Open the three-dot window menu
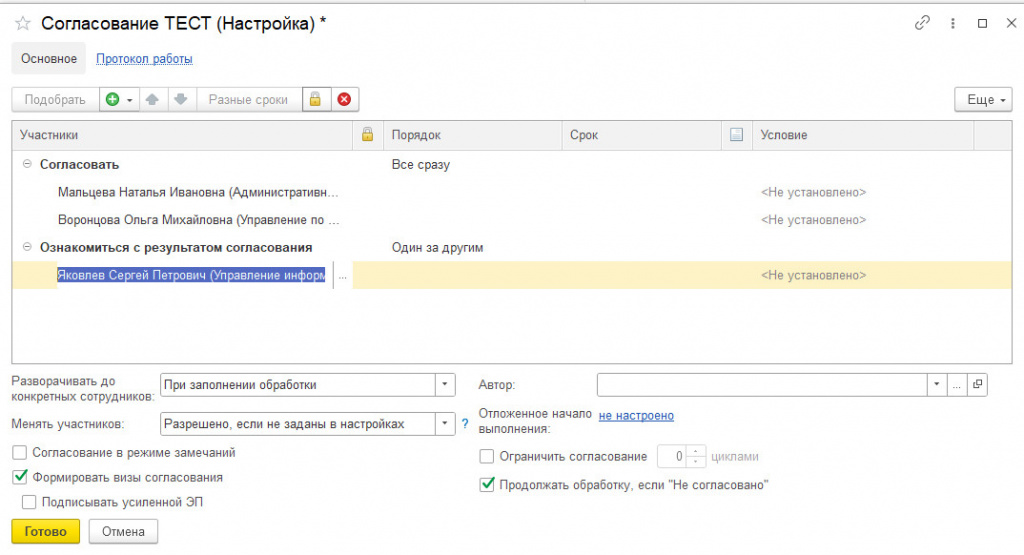1024x555 pixels. (x=953, y=24)
